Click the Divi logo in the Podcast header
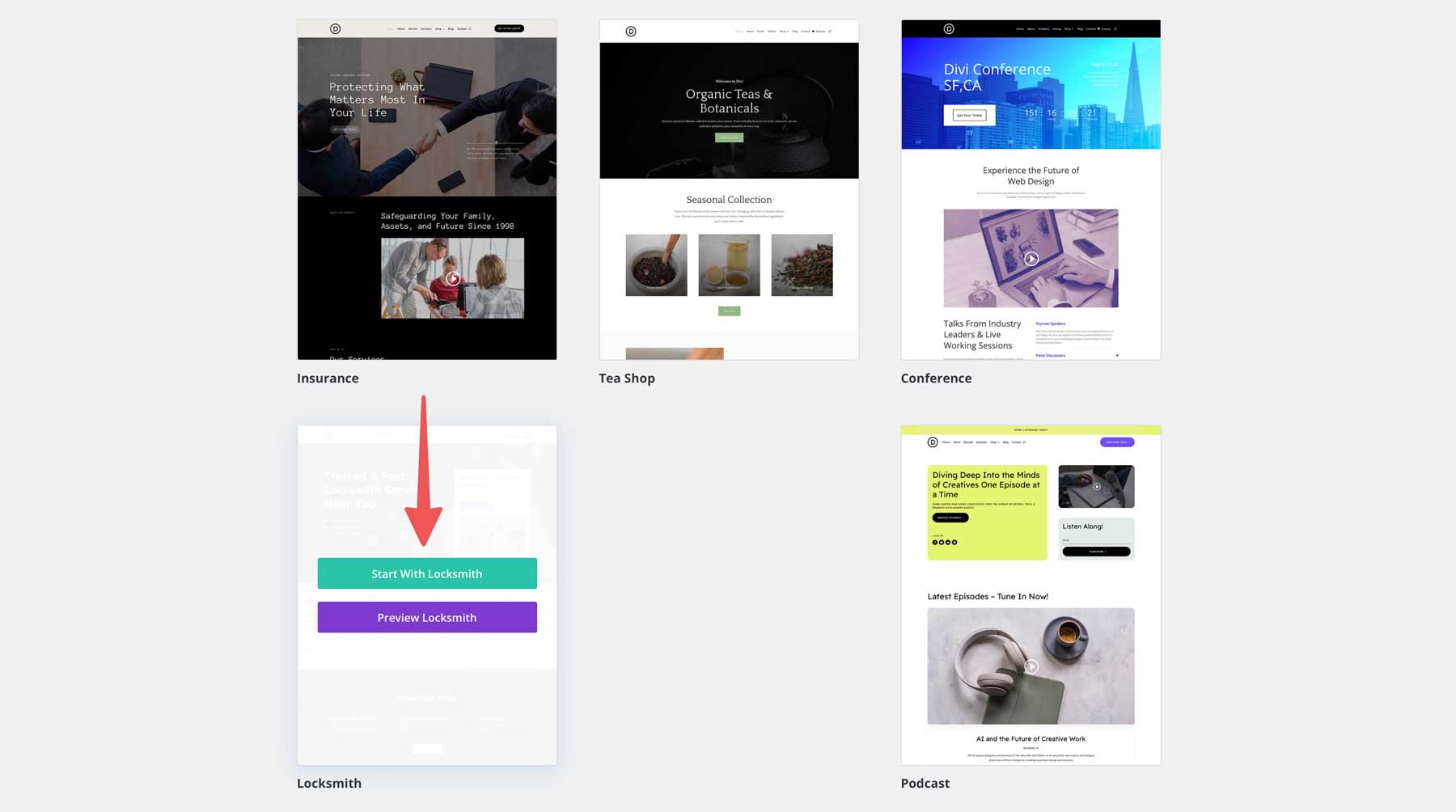 (933, 442)
